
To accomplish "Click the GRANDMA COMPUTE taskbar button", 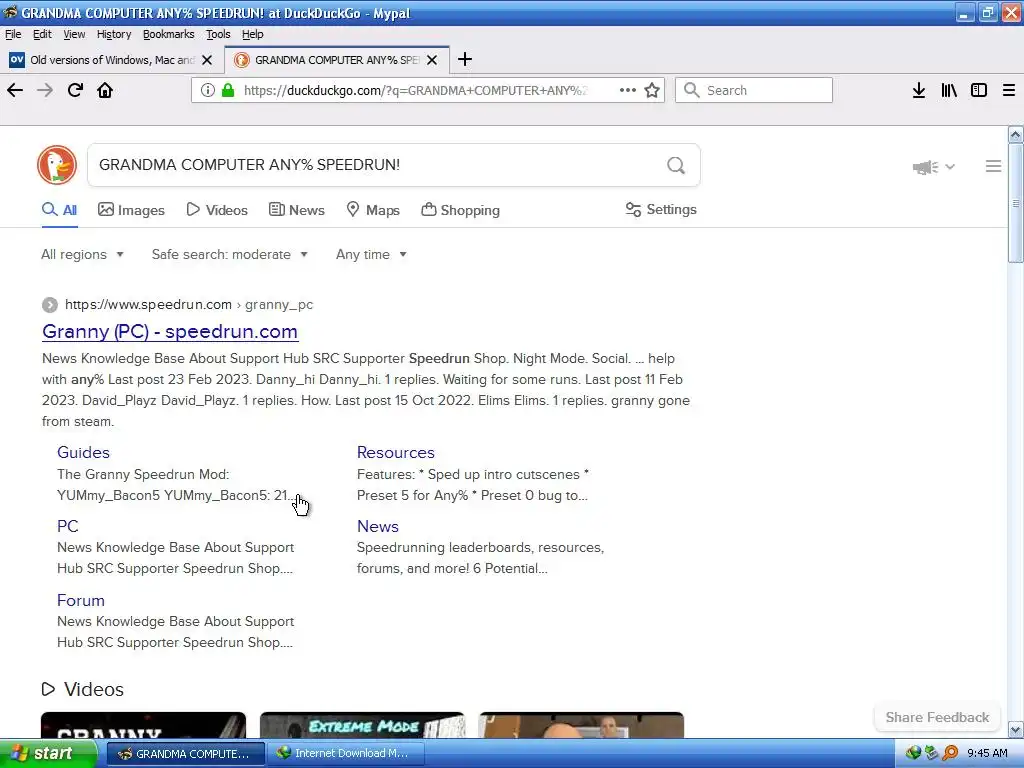I will (185, 754).
